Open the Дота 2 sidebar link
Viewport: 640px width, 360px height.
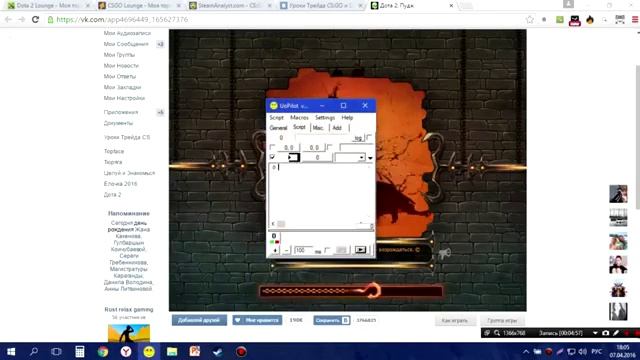pyautogui.click(x=112, y=195)
